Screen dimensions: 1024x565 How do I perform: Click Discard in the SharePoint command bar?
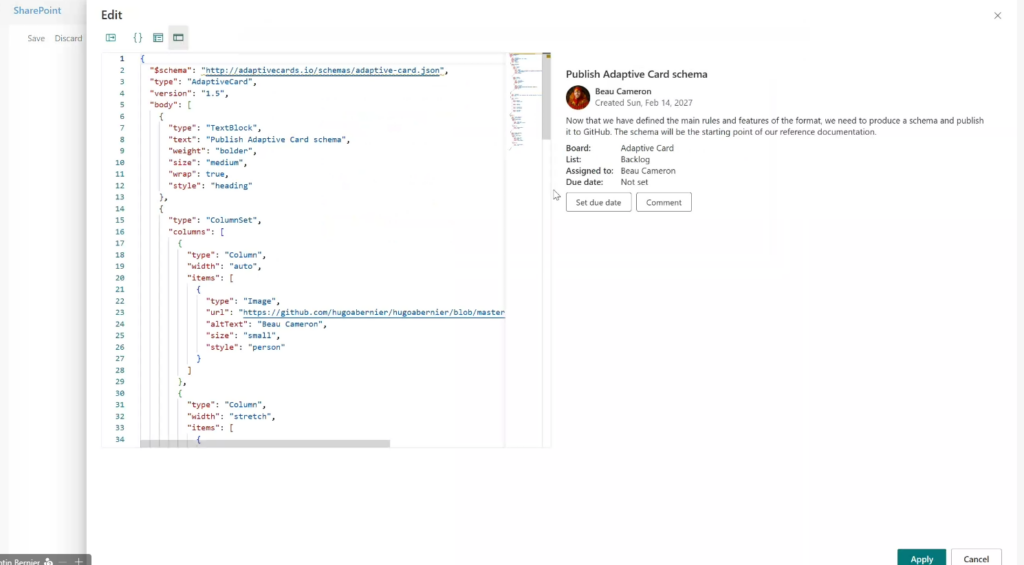pyautogui.click(x=69, y=38)
